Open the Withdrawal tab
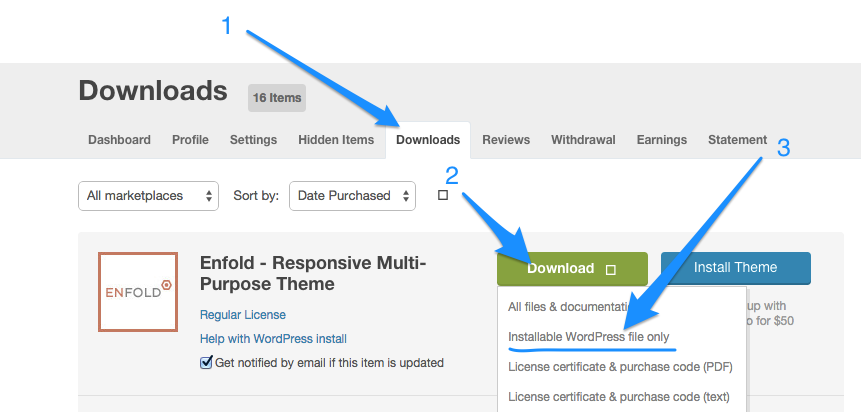This screenshot has width=861, height=412. tap(583, 140)
